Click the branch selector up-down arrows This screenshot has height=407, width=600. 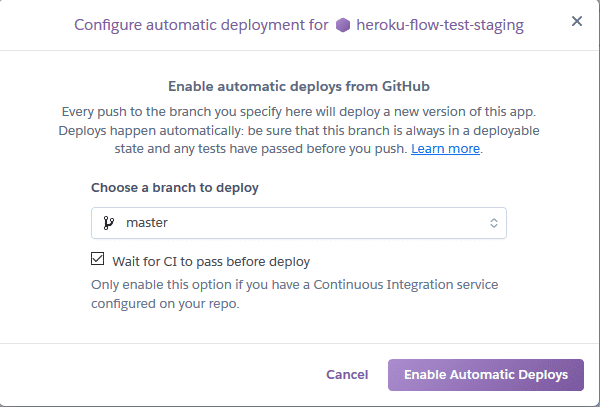[494, 223]
